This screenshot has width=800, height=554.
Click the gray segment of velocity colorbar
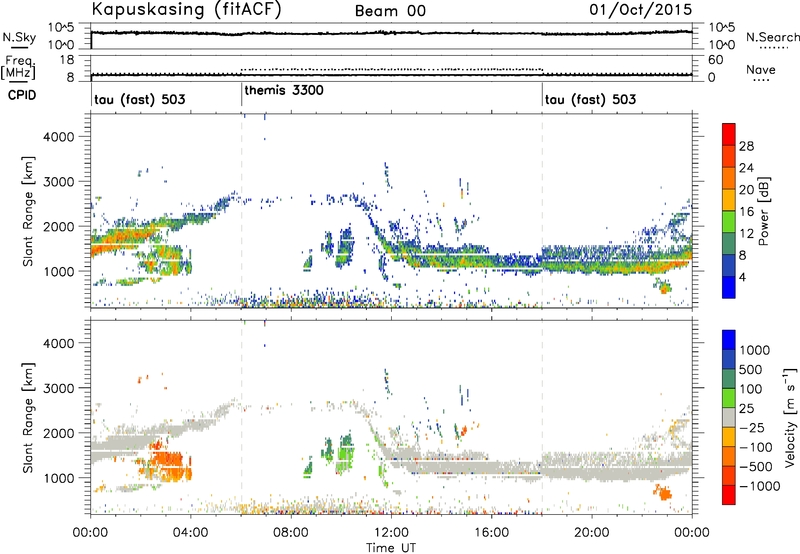729,417
